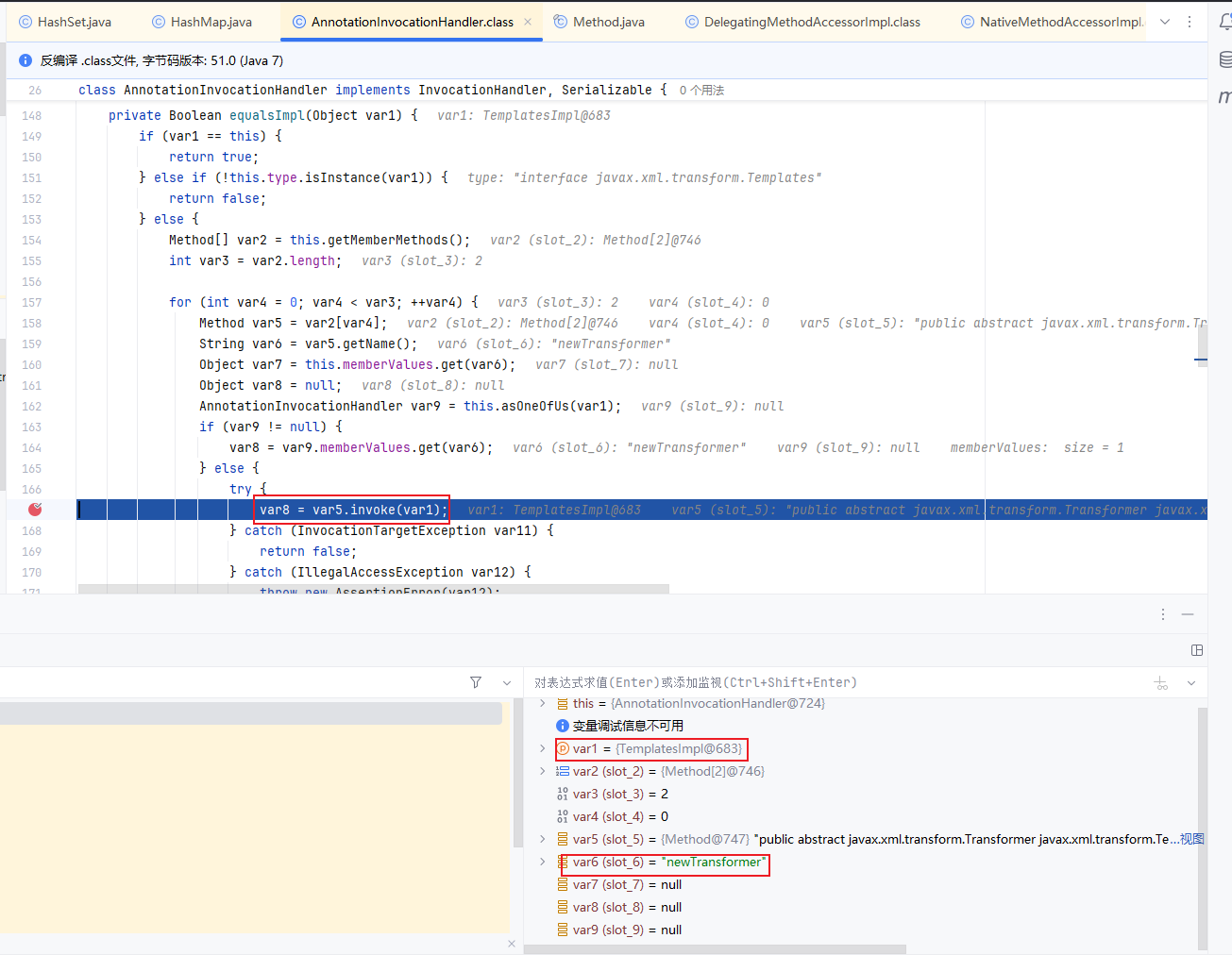
Task: Click the decompiled class info icon
Action: coord(25,60)
